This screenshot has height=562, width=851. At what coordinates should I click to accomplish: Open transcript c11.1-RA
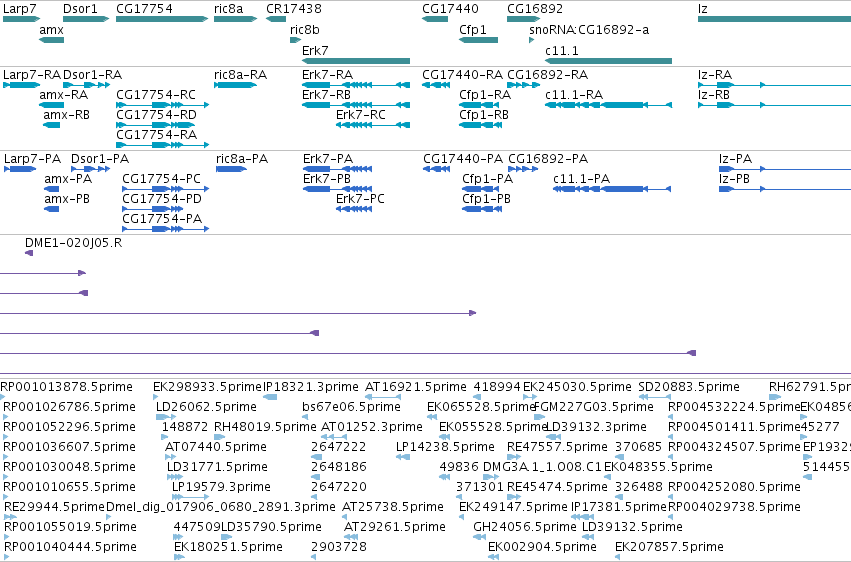pos(574,95)
